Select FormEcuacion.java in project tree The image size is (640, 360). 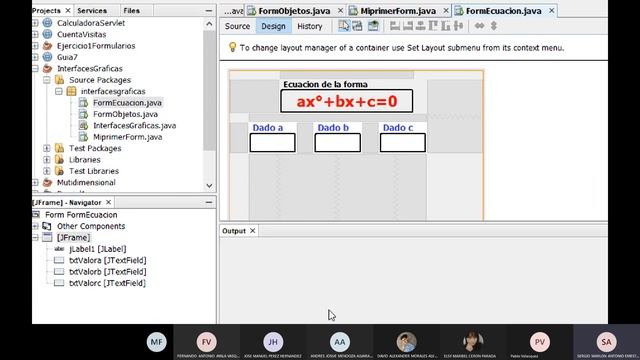[x=127, y=103]
